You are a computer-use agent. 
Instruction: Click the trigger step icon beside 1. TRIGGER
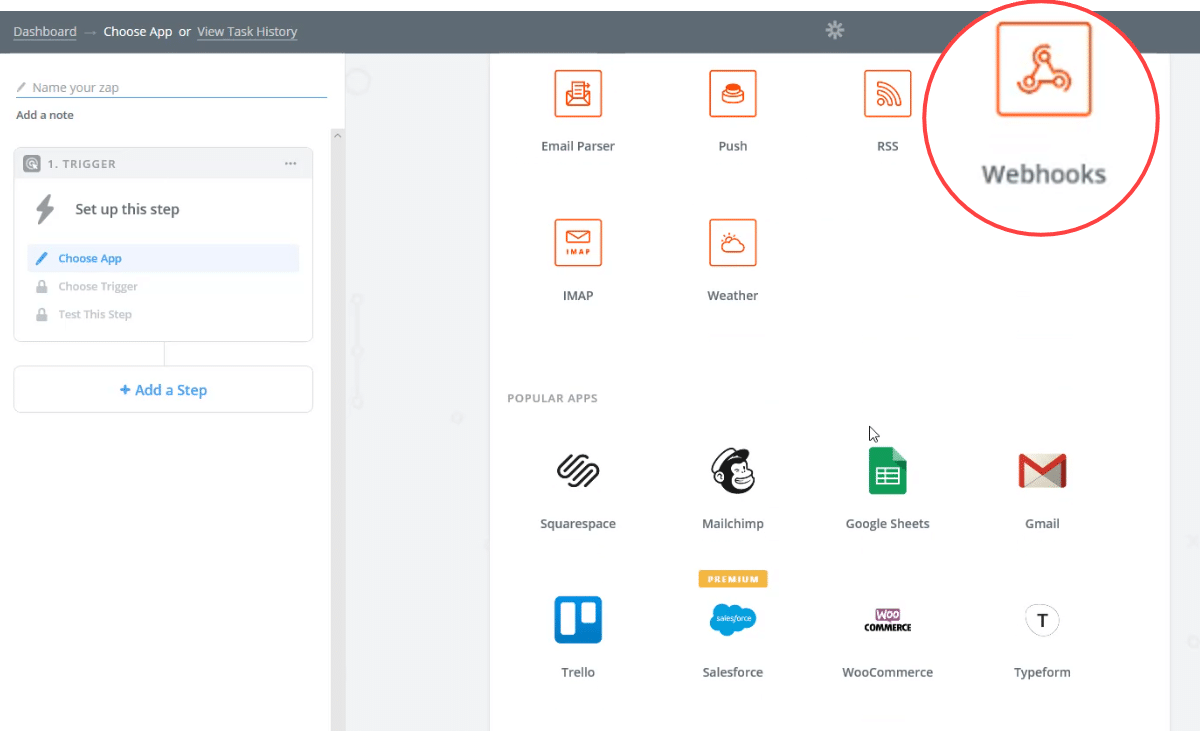click(32, 164)
